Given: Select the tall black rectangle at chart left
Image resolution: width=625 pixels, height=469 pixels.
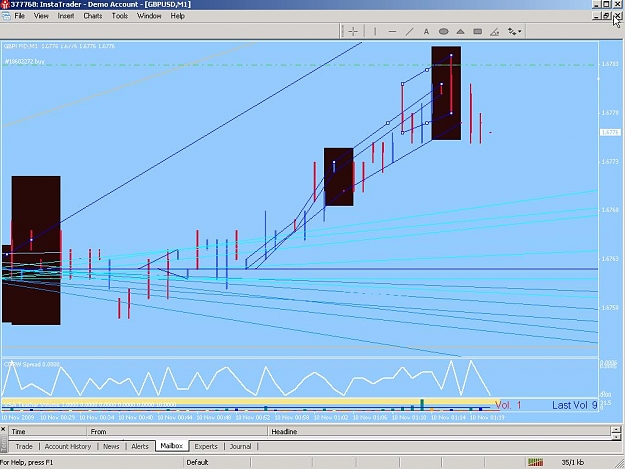Looking at the screenshot, I should (x=36, y=250).
